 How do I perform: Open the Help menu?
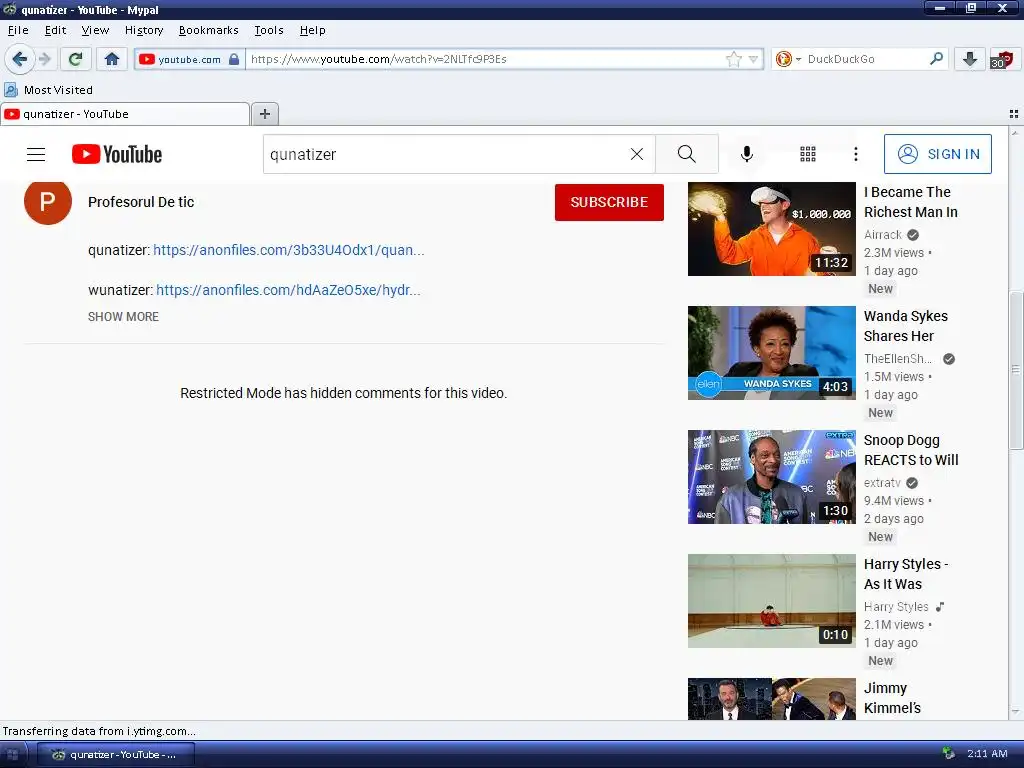point(312,30)
